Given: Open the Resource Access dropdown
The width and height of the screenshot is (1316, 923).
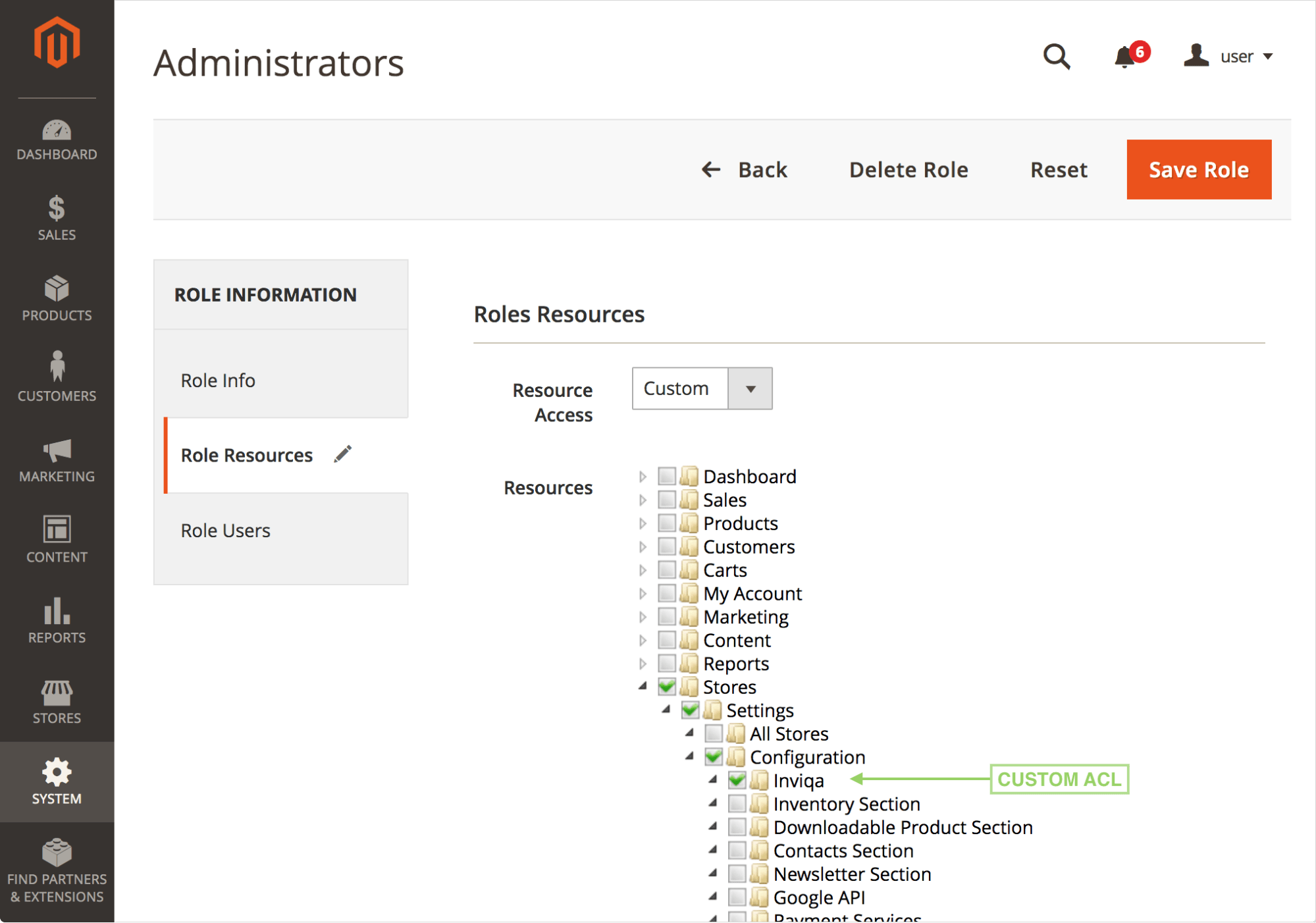Looking at the screenshot, I should [x=702, y=388].
